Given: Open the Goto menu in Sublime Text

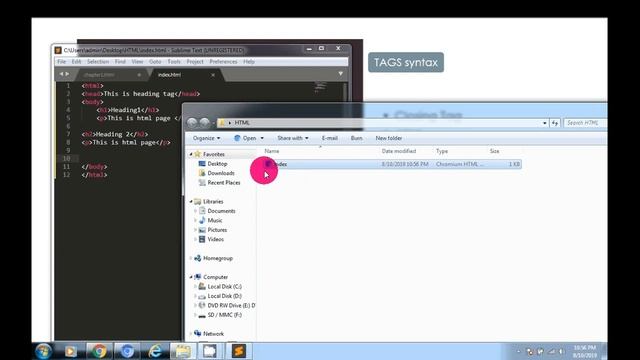Looking at the screenshot, I should pyautogui.click(x=155, y=62).
